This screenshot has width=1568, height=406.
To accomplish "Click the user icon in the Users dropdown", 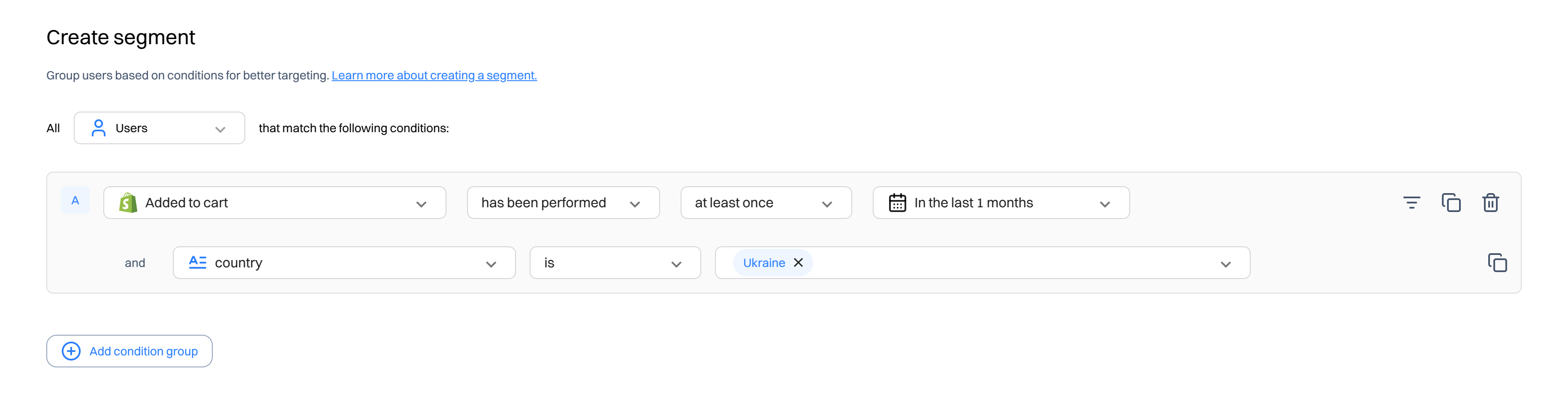I will pos(98,128).
